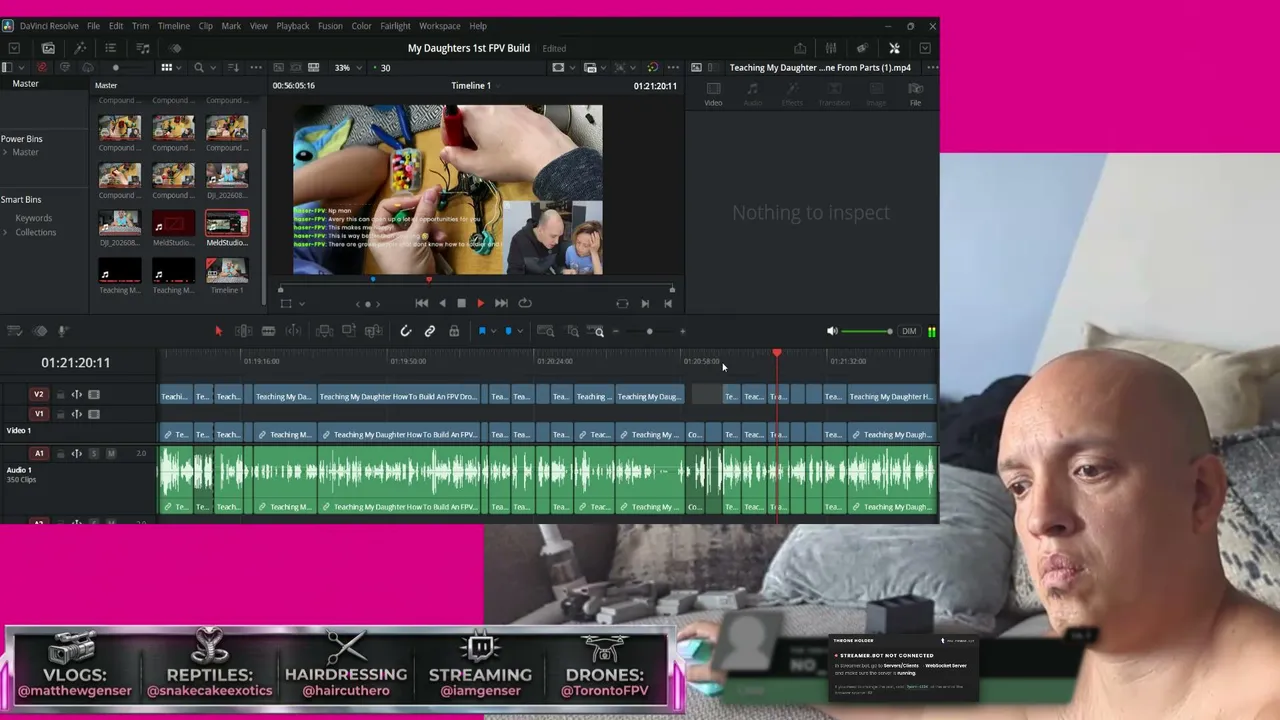1280x720 pixels.
Task: Click the position lock padlock icon
Action: (x=454, y=331)
